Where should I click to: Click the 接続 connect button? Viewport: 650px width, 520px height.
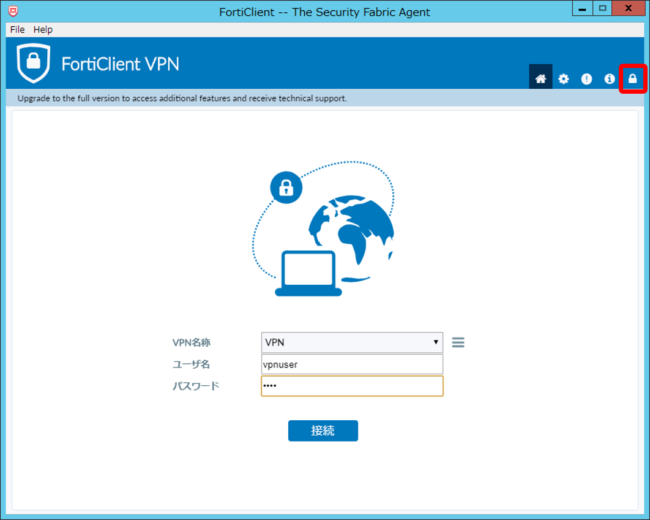pos(323,431)
